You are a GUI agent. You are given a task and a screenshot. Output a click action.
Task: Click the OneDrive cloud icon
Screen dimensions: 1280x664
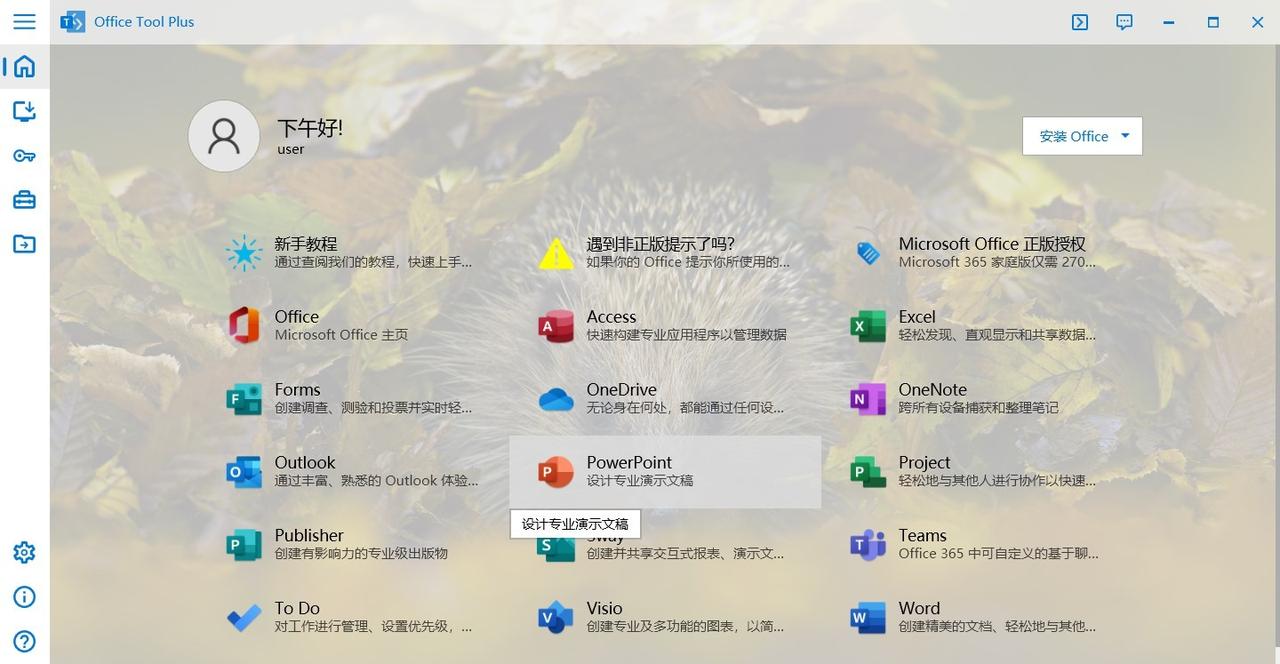pyautogui.click(x=556, y=400)
